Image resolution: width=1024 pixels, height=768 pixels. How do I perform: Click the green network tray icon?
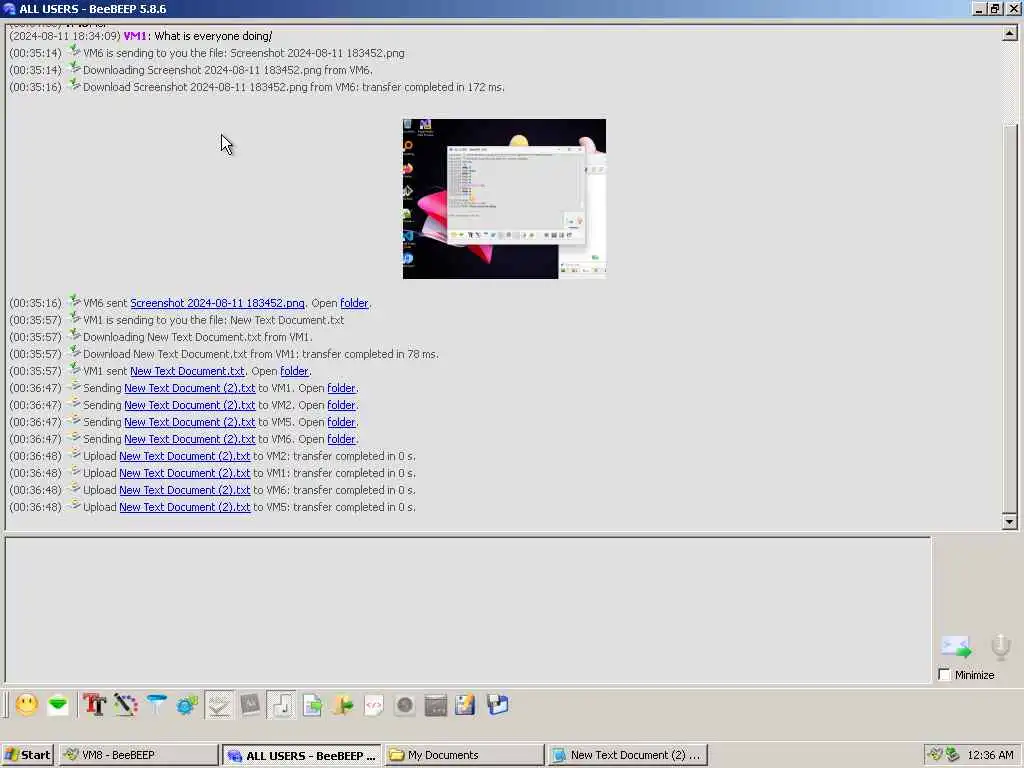(952, 755)
